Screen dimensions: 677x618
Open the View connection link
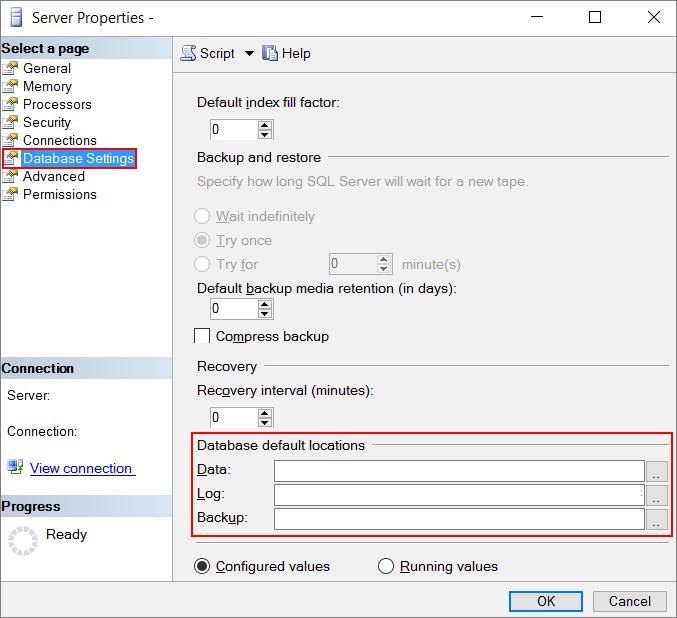pyautogui.click(x=81, y=469)
